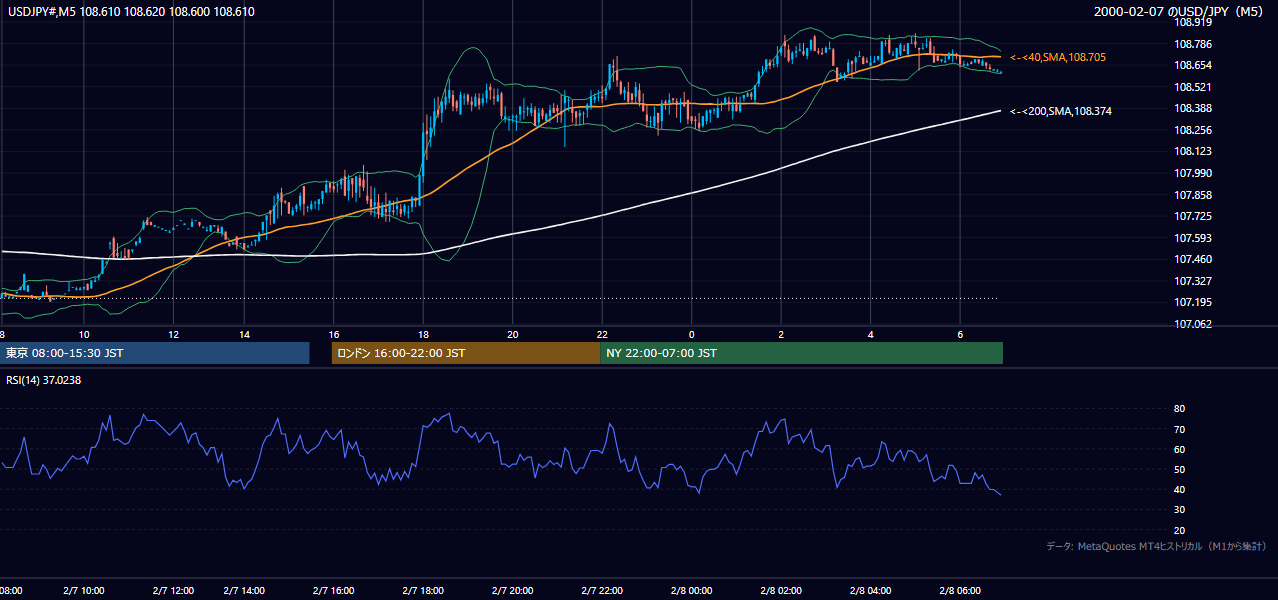Click price axis value 107.062
The image size is (1278, 600).
pos(1192,324)
